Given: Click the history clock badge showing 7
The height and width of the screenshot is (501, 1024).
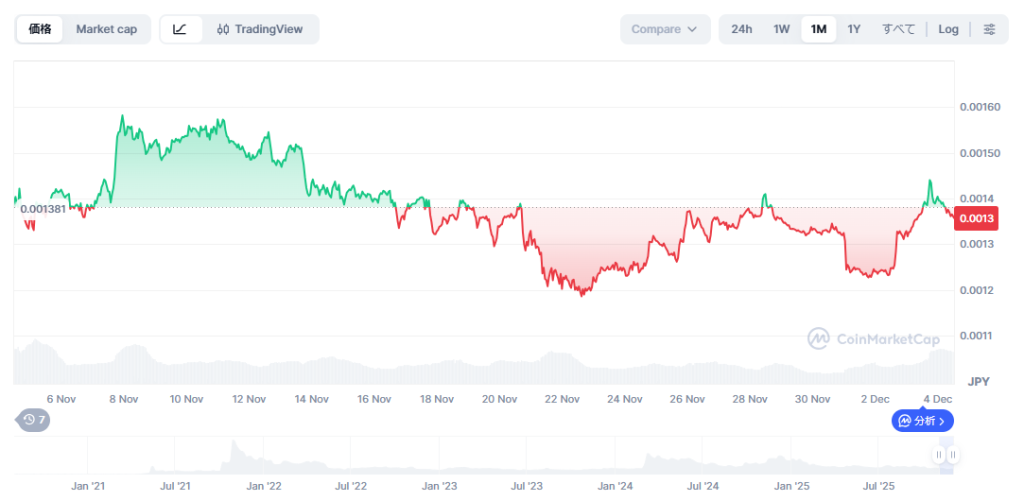Looking at the screenshot, I should [34, 420].
